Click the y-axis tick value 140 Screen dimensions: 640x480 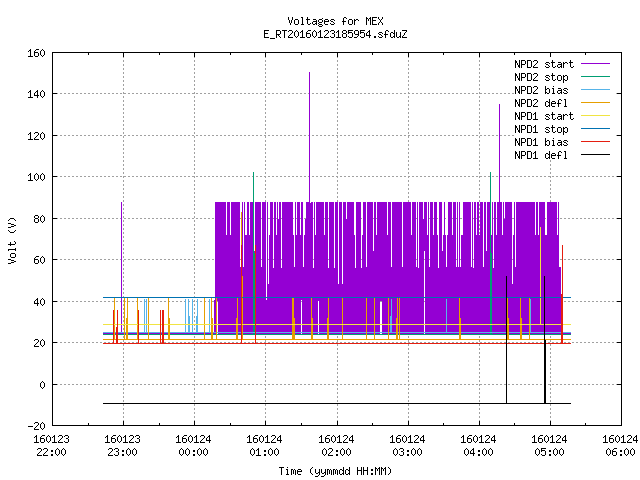(36, 94)
